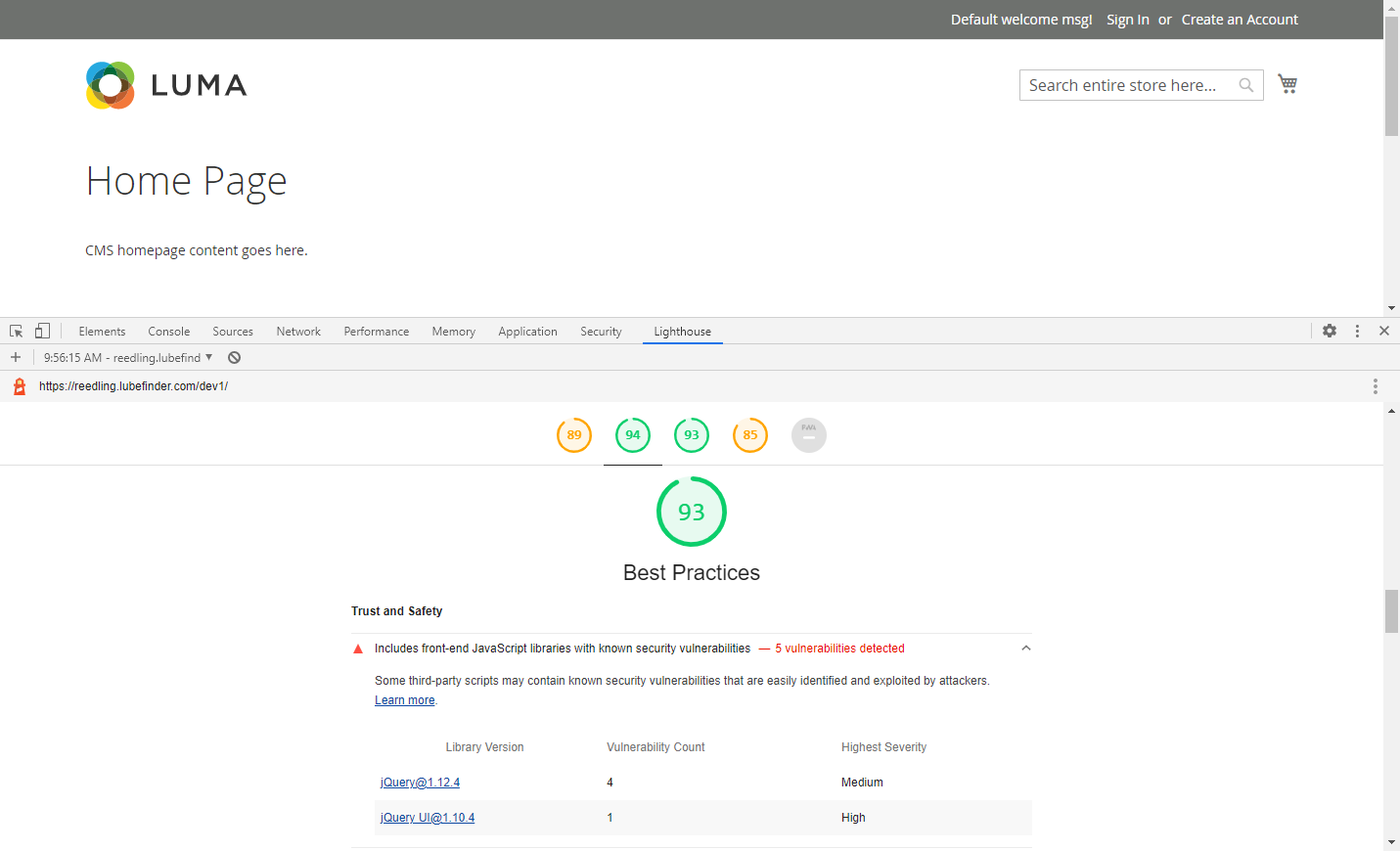Open DevTools customize three-dot menu
Viewport: 1400px width, 851px height.
point(1357,331)
